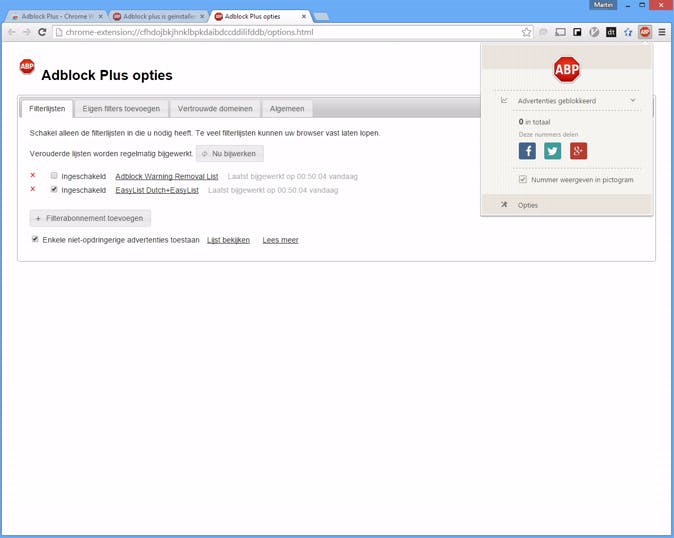Remove the Adblock Warning Removal List subscription
The height and width of the screenshot is (538, 674).
pyautogui.click(x=33, y=175)
